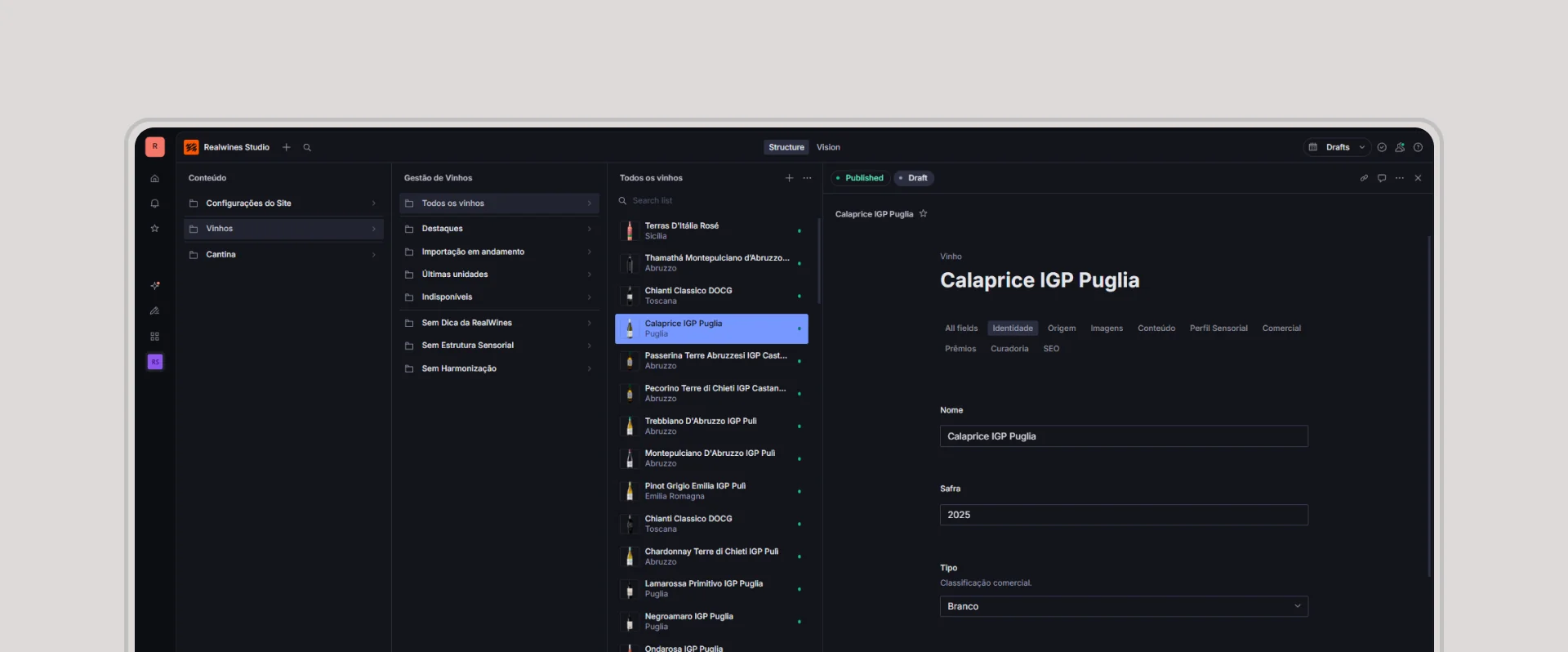Expand Configurações do Site folder

tap(283, 203)
